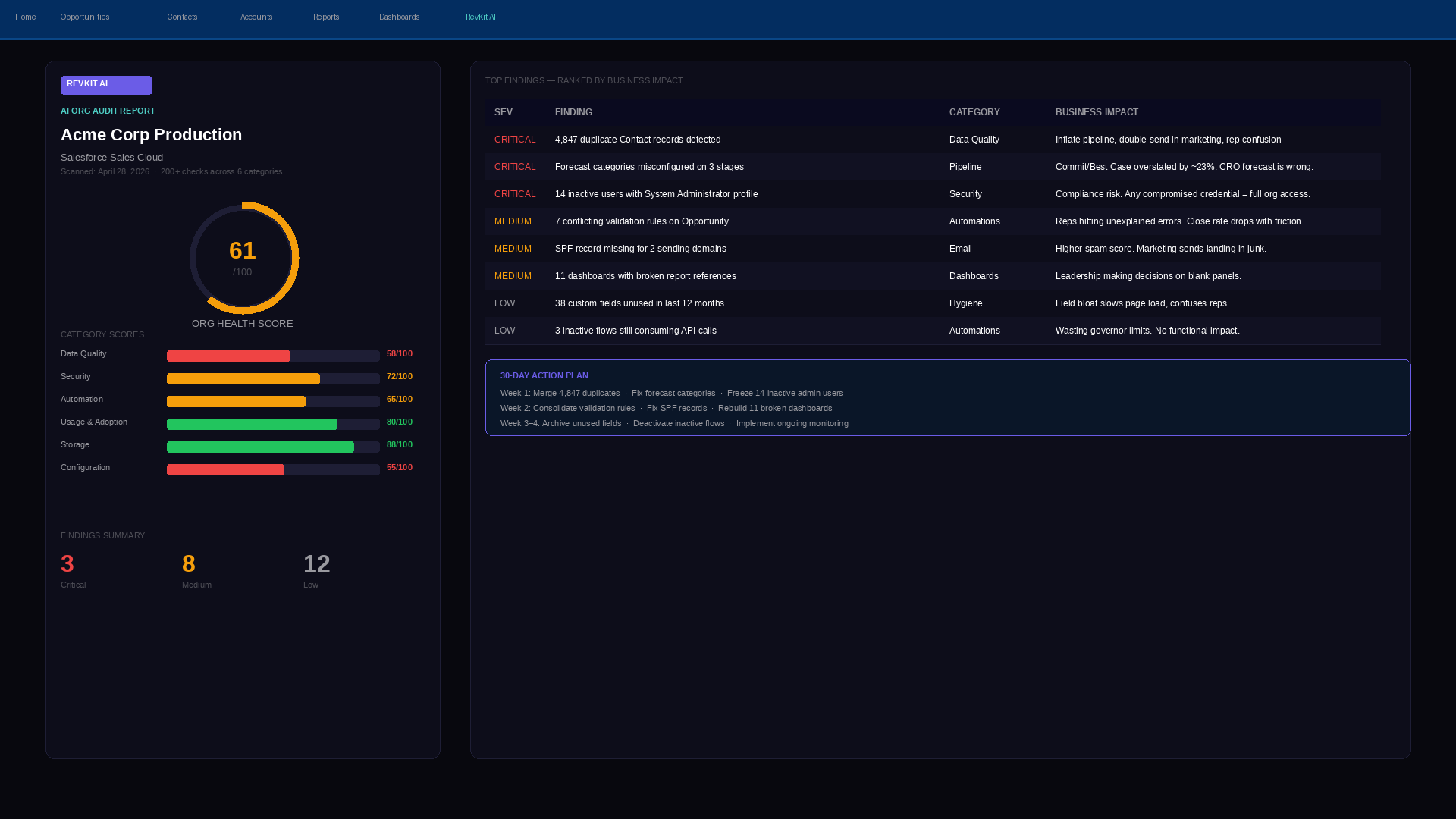Screen dimensions: 1456x819
Task: Select the SPF record missing finding
Action: pos(933,249)
